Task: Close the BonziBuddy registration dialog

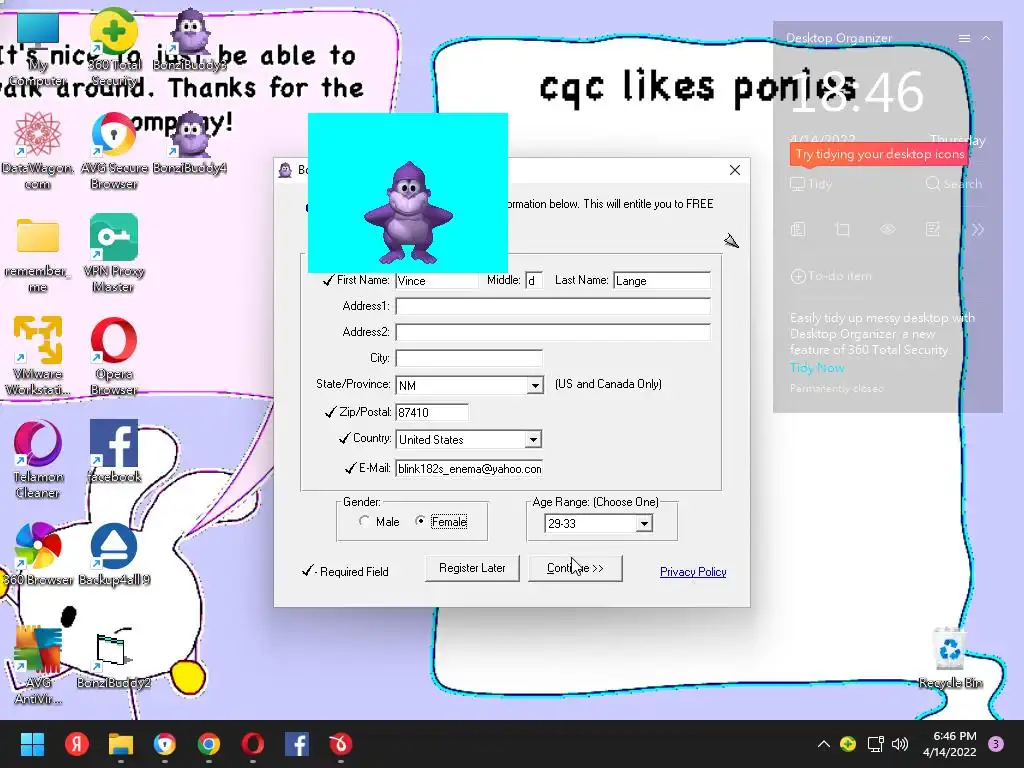Action: coord(735,170)
